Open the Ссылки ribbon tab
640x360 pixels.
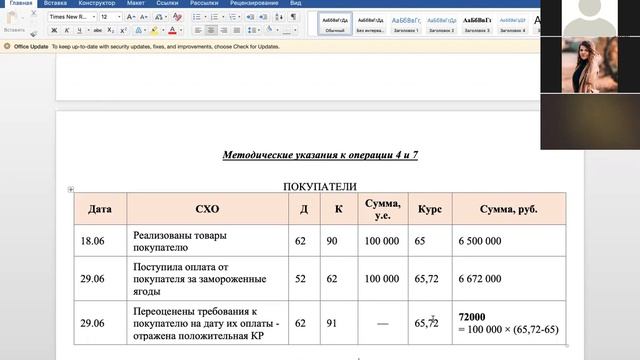(x=167, y=3)
